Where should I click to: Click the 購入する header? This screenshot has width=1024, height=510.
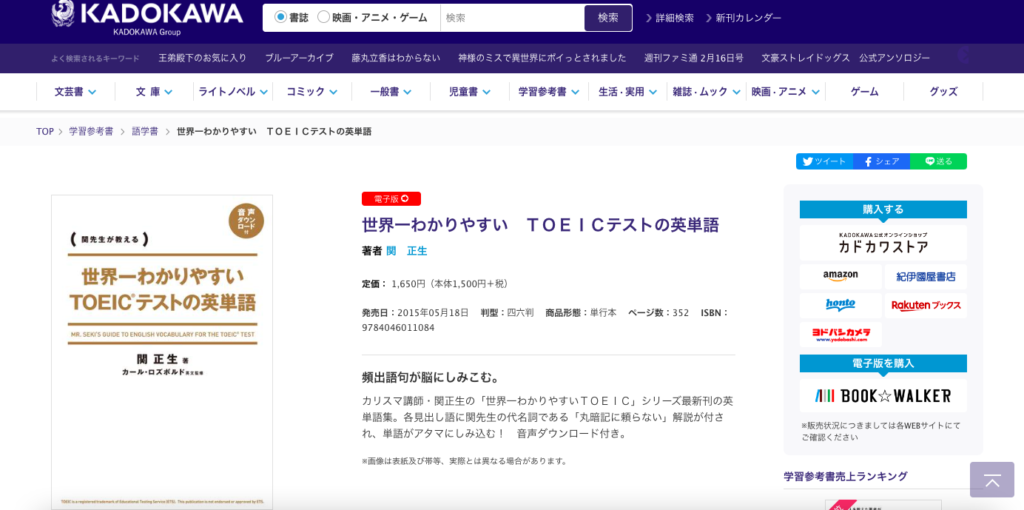pyautogui.click(x=883, y=209)
